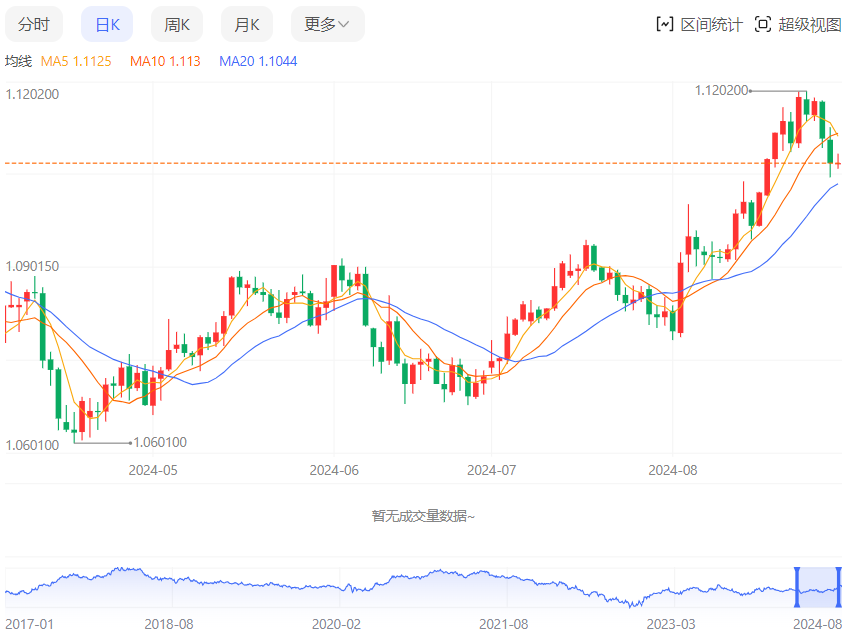This screenshot has height=633, width=854.
Task: Open the 周K weekly chart tab
Action: 177,25
